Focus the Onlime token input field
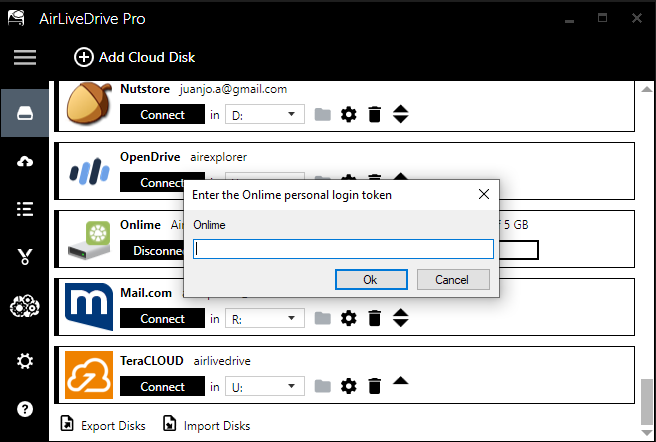The height and width of the screenshot is (442, 656). click(x=343, y=249)
